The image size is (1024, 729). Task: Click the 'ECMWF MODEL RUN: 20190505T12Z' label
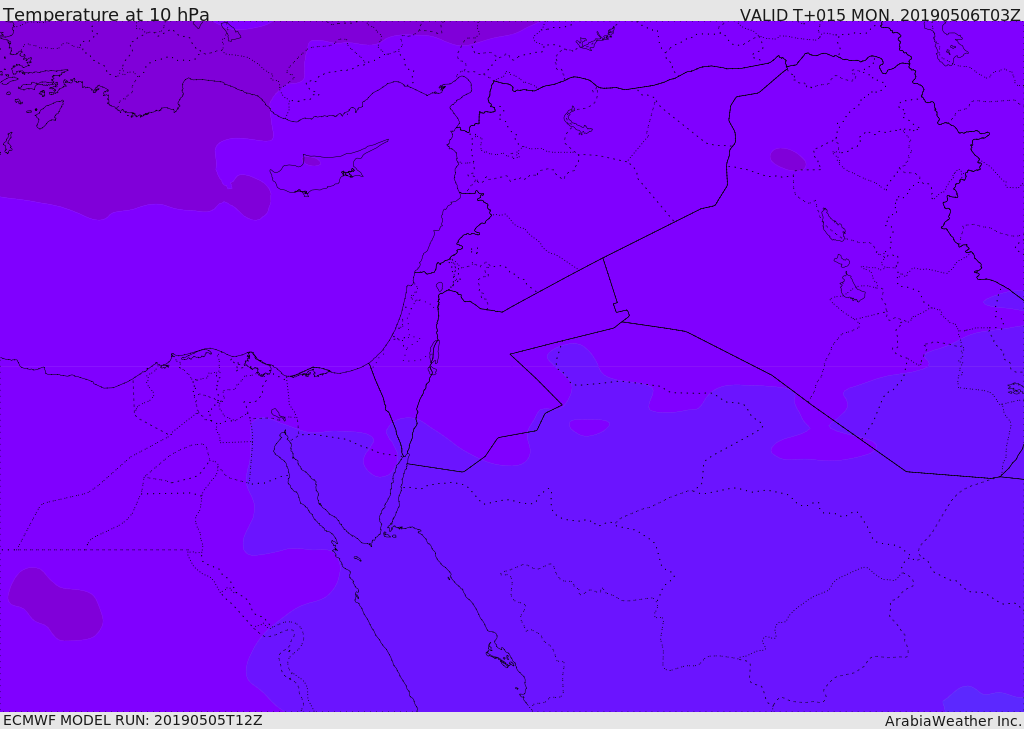tap(133, 720)
